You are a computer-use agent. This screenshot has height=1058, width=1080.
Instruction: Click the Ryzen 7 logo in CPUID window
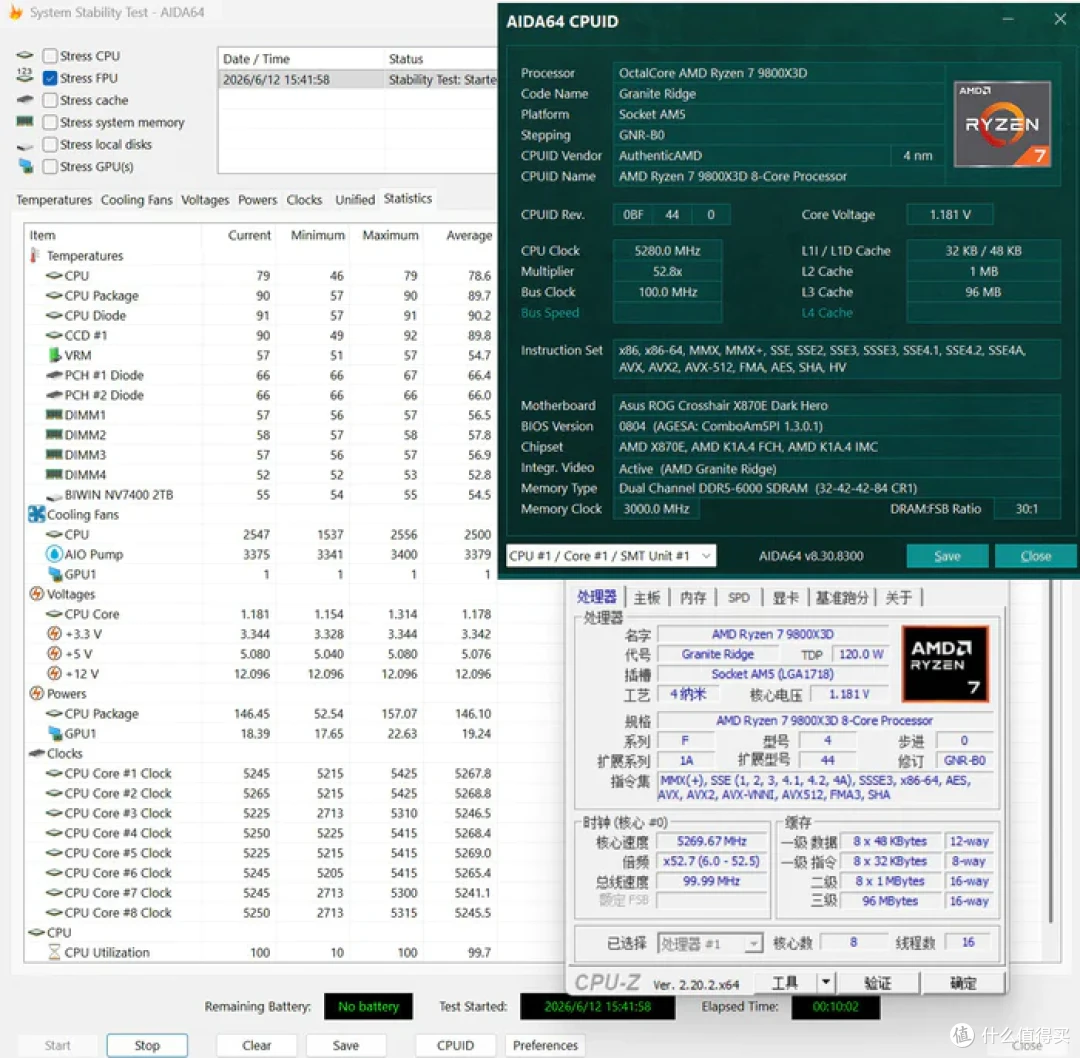(x=1002, y=125)
